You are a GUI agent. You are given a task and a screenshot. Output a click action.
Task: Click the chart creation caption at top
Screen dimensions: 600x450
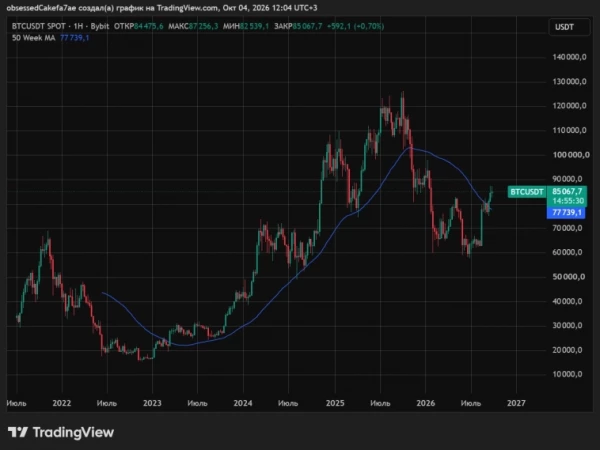pyautogui.click(x=162, y=8)
